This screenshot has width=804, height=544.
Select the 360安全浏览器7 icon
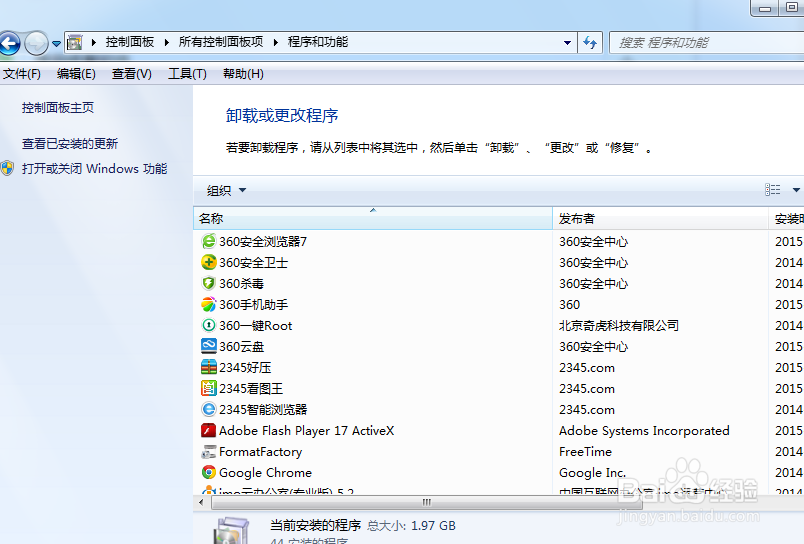coord(209,241)
